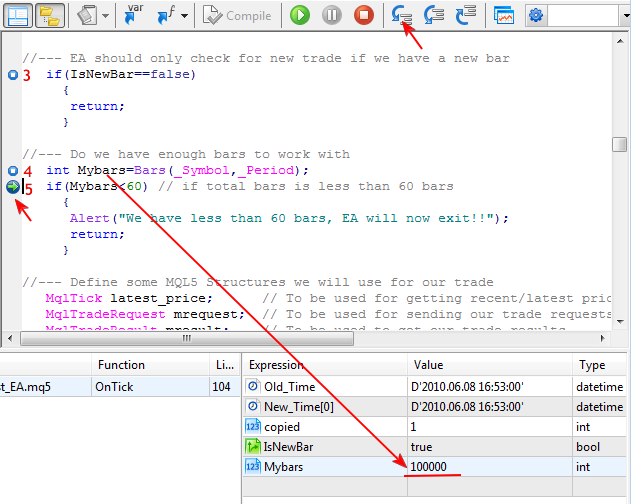The height and width of the screenshot is (504, 631).
Task: Pause the debugging session
Action: 332,16
